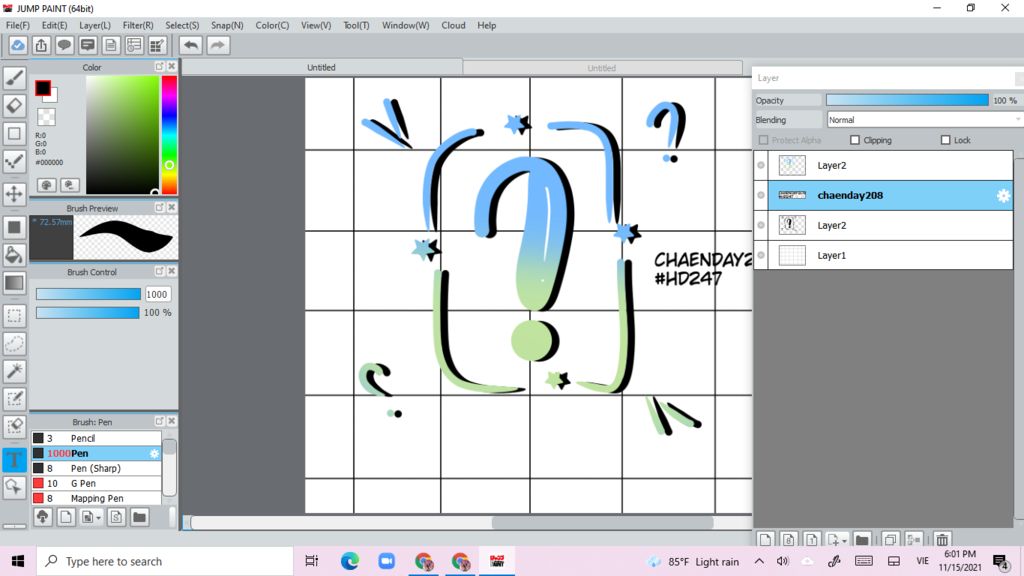Select the Brush tool

pos(14,78)
